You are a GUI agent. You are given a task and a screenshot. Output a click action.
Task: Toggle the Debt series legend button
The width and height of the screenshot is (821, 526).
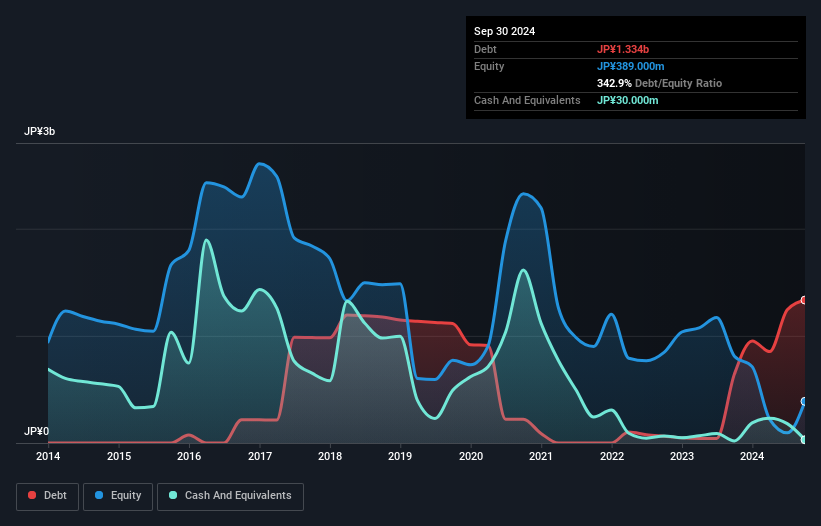(x=48, y=496)
